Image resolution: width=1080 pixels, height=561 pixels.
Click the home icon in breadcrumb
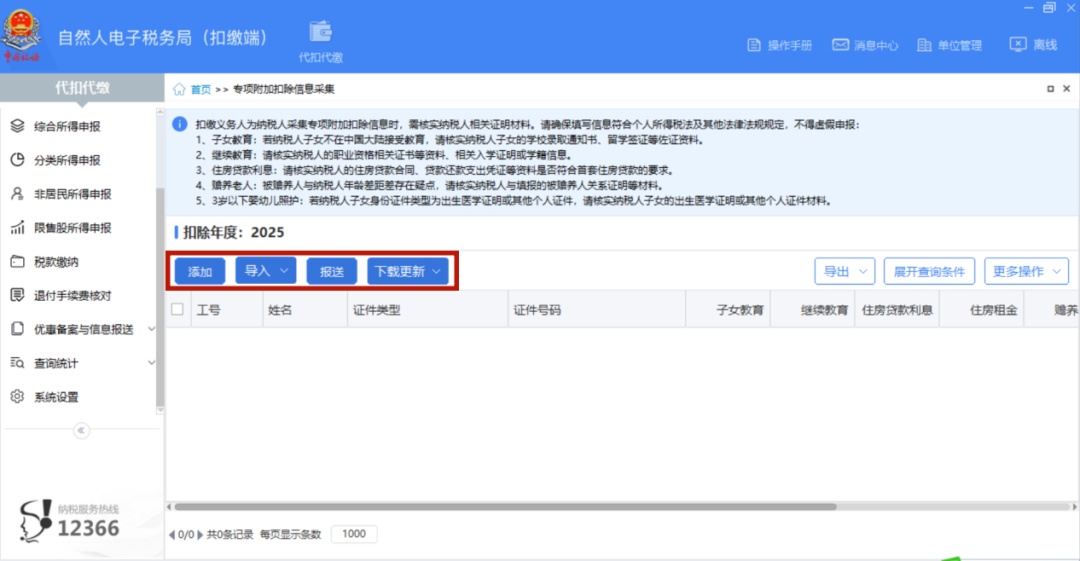click(x=179, y=89)
